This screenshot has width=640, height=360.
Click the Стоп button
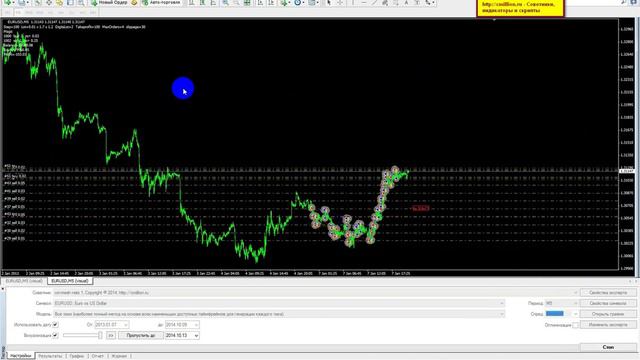[x=608, y=347]
